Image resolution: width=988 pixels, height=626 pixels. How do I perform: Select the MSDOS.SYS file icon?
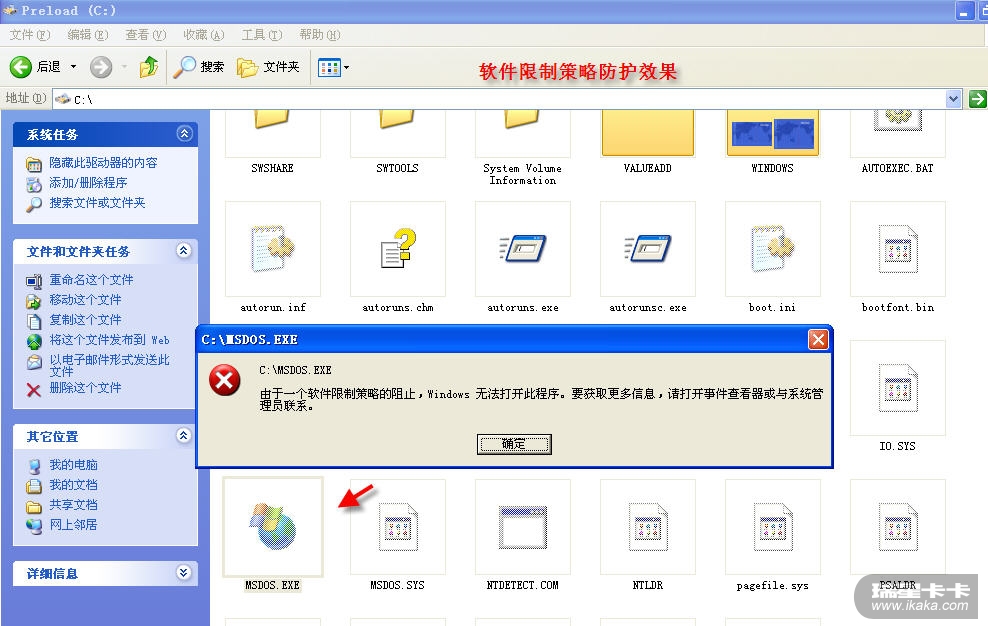click(x=398, y=526)
